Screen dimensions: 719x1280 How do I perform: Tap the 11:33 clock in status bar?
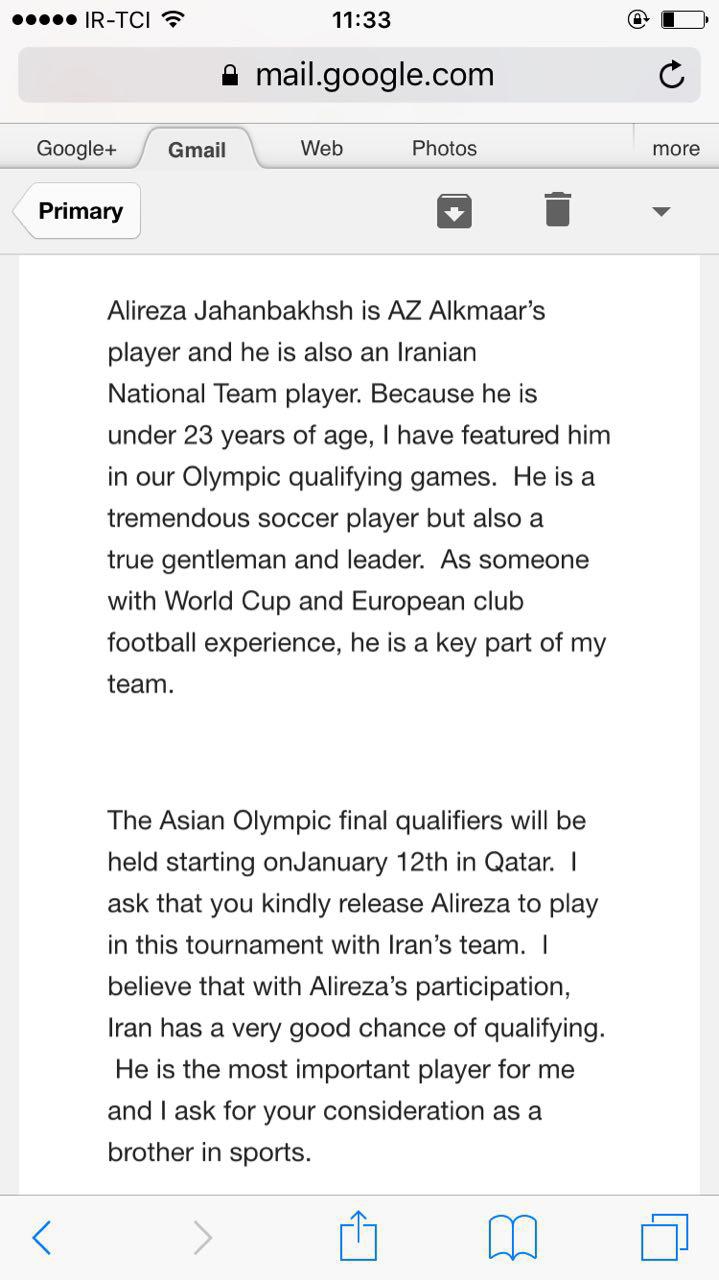coord(360,19)
